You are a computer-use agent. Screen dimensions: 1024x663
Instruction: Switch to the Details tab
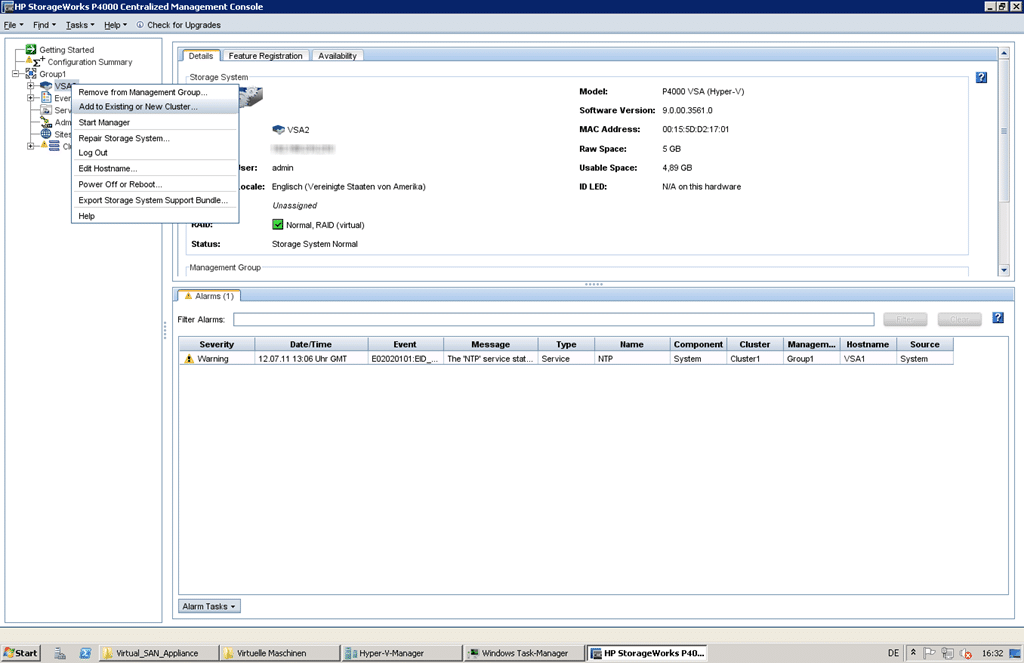[200, 56]
